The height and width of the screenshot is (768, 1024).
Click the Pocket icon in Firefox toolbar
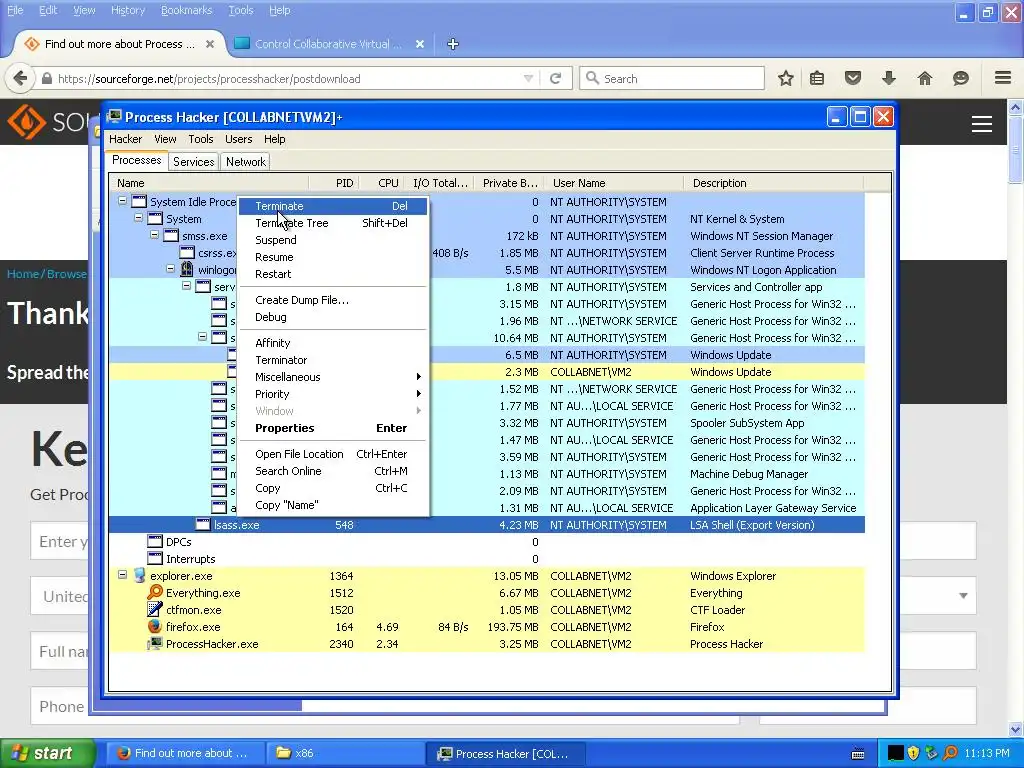click(853, 78)
